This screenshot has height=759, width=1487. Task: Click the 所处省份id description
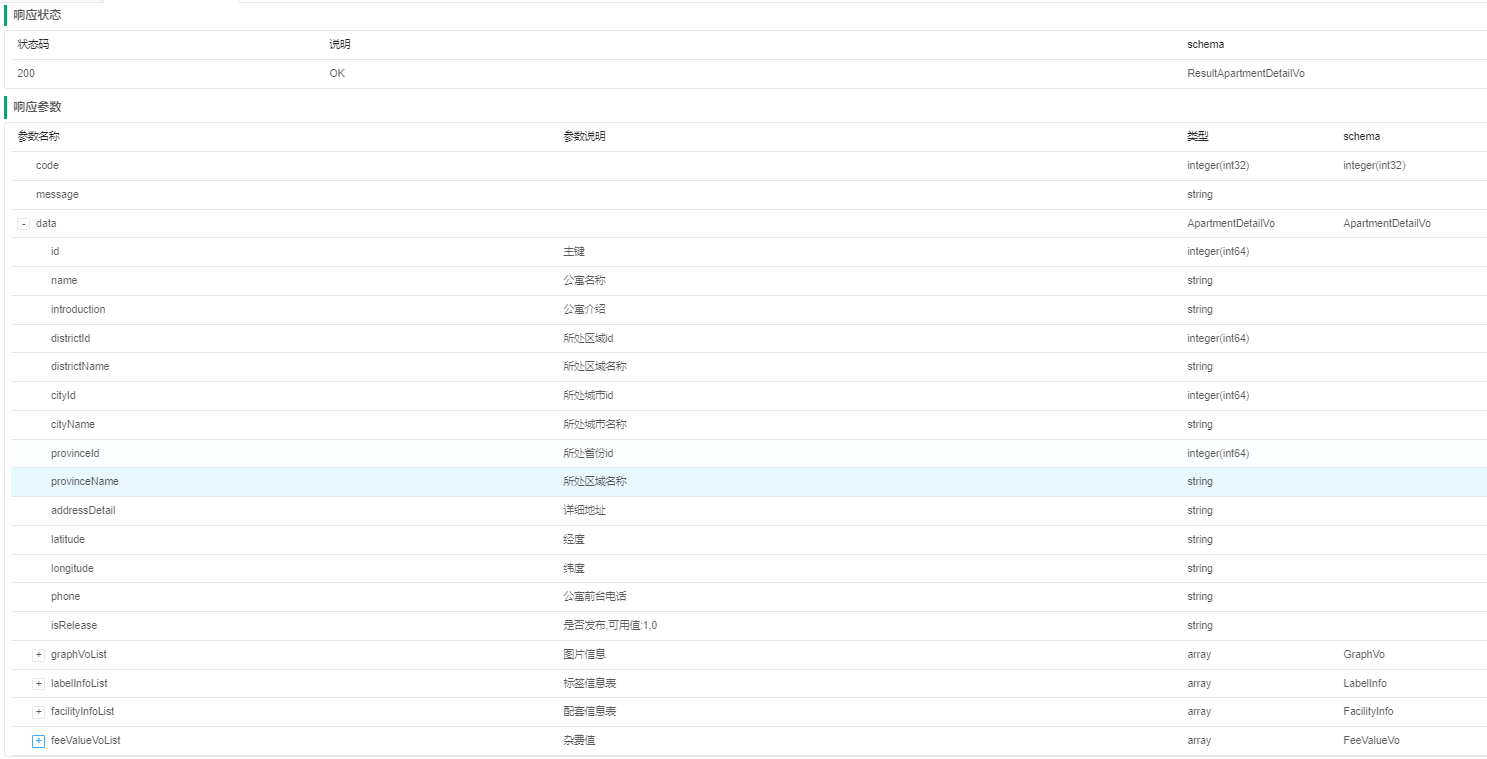[x=588, y=454]
